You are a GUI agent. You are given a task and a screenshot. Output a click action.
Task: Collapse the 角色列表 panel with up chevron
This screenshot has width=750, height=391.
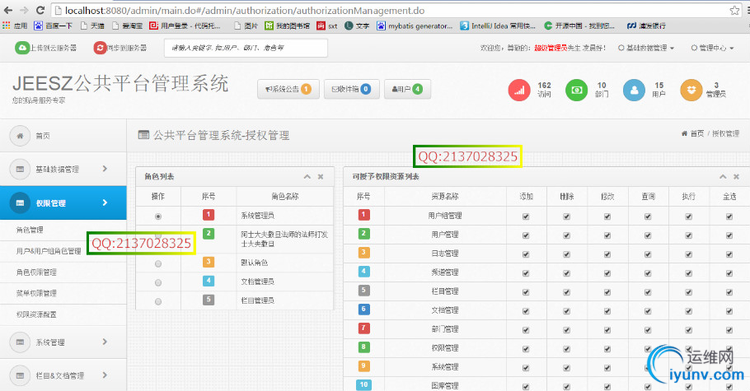[x=307, y=177]
